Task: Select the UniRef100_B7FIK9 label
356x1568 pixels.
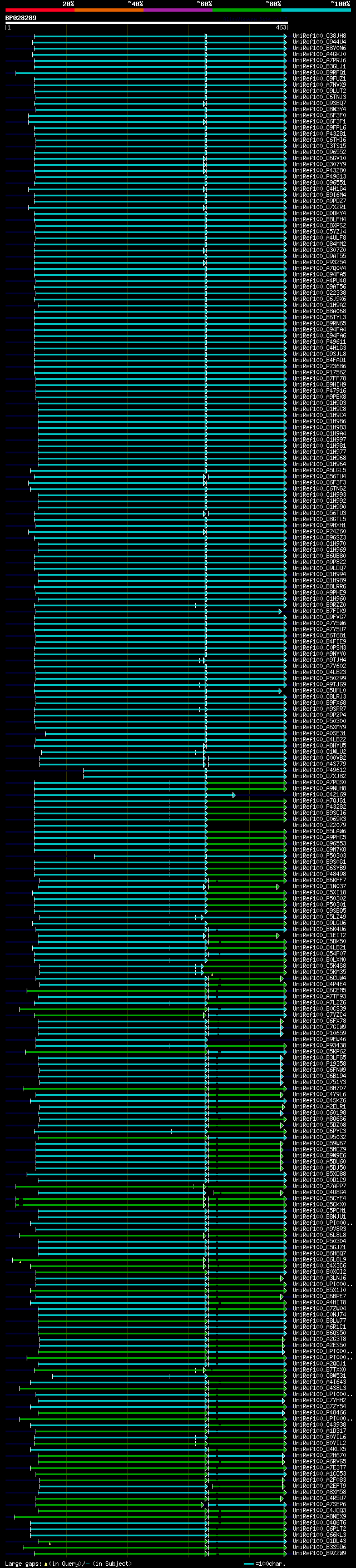Action: [319, 611]
